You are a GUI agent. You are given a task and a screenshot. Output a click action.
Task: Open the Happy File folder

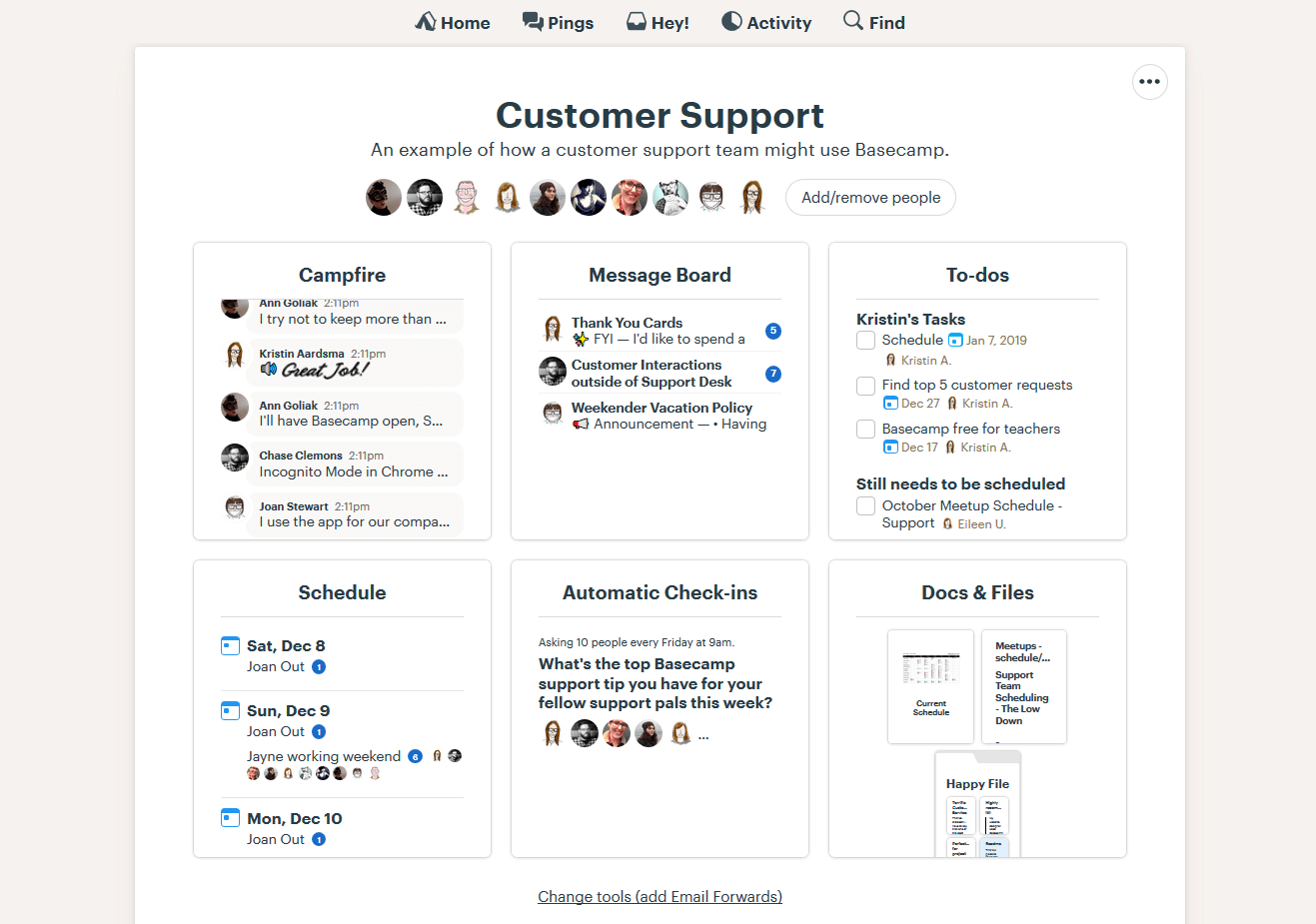click(977, 804)
